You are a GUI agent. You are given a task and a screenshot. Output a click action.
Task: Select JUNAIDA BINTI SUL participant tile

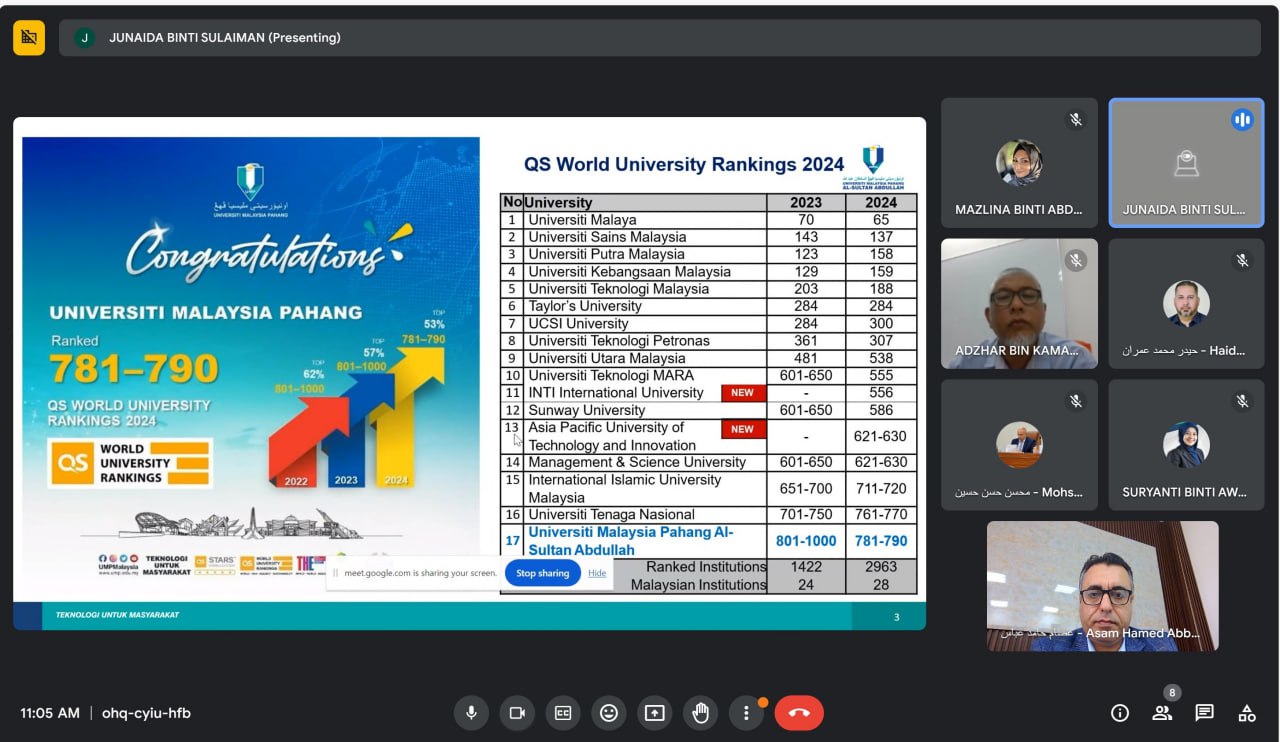[x=1186, y=163]
